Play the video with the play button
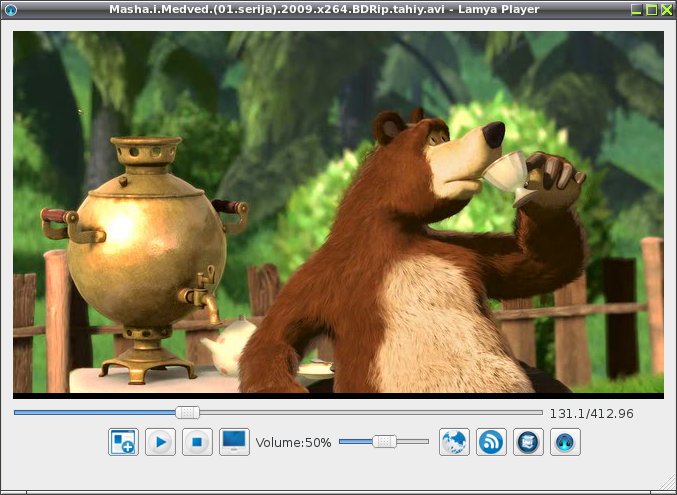The image size is (677, 495). [161, 442]
